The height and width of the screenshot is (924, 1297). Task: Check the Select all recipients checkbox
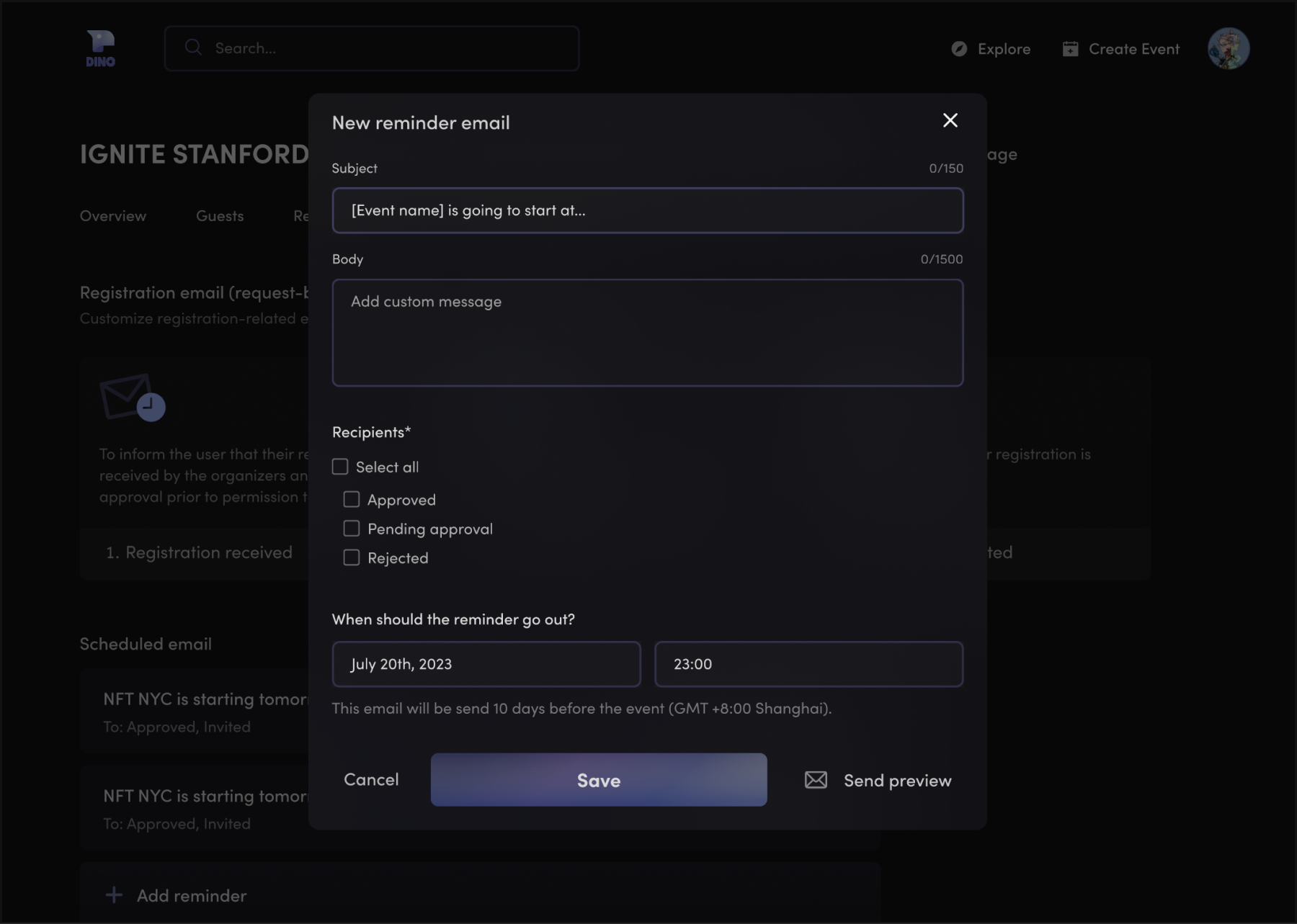(x=340, y=467)
